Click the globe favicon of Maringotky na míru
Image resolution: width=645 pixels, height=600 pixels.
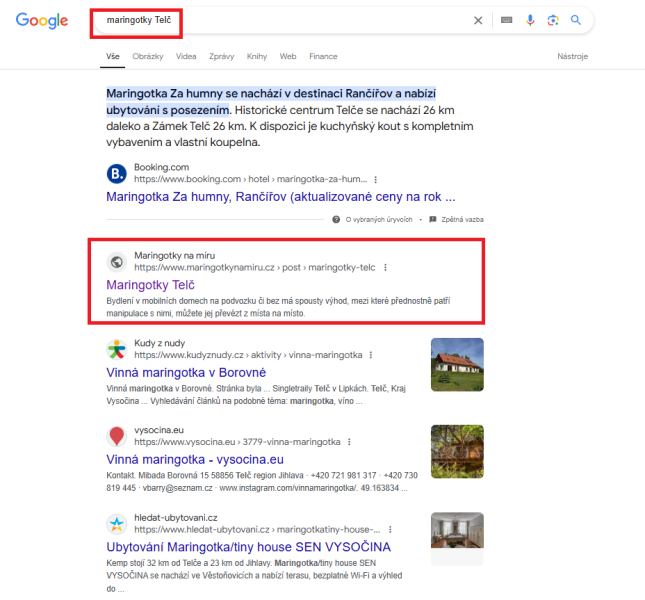pyautogui.click(x=117, y=262)
